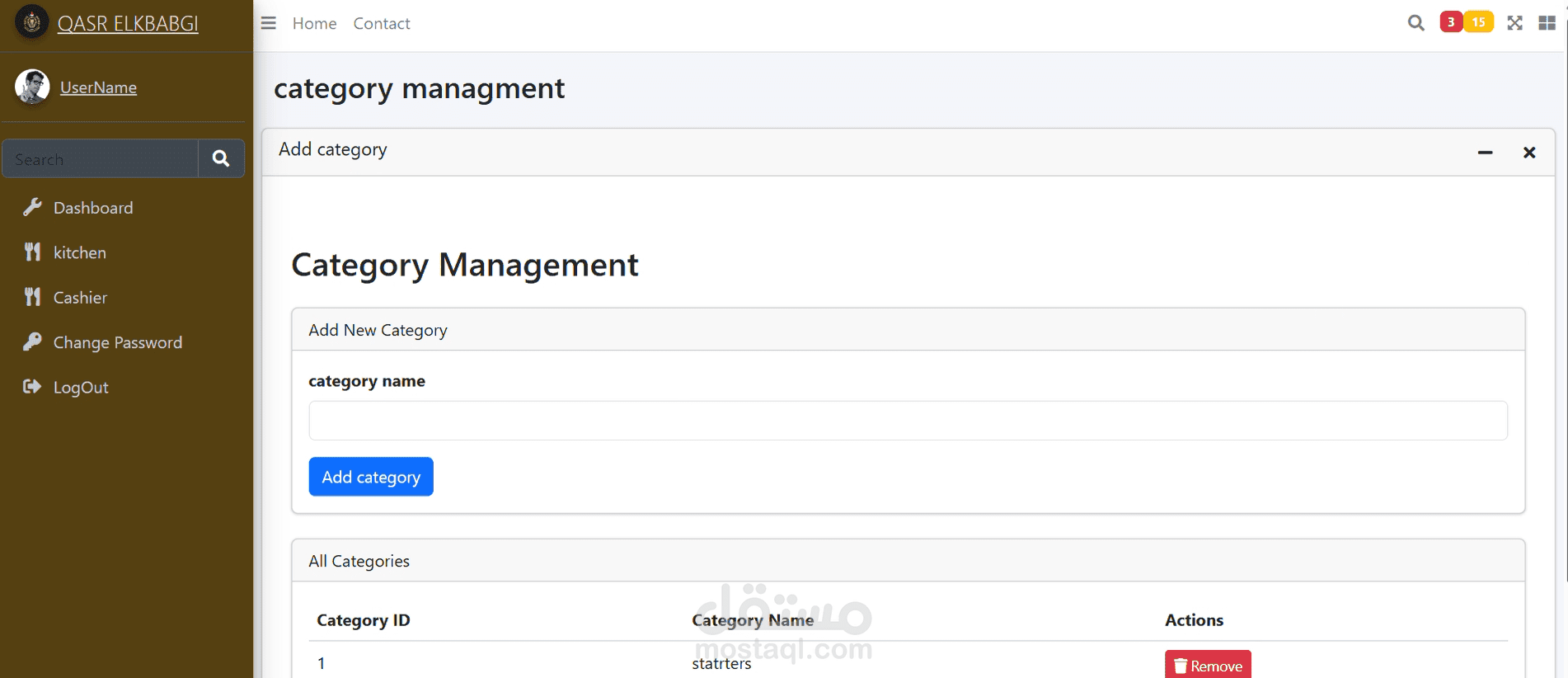Open the navbar search magnifier icon

tap(1415, 23)
